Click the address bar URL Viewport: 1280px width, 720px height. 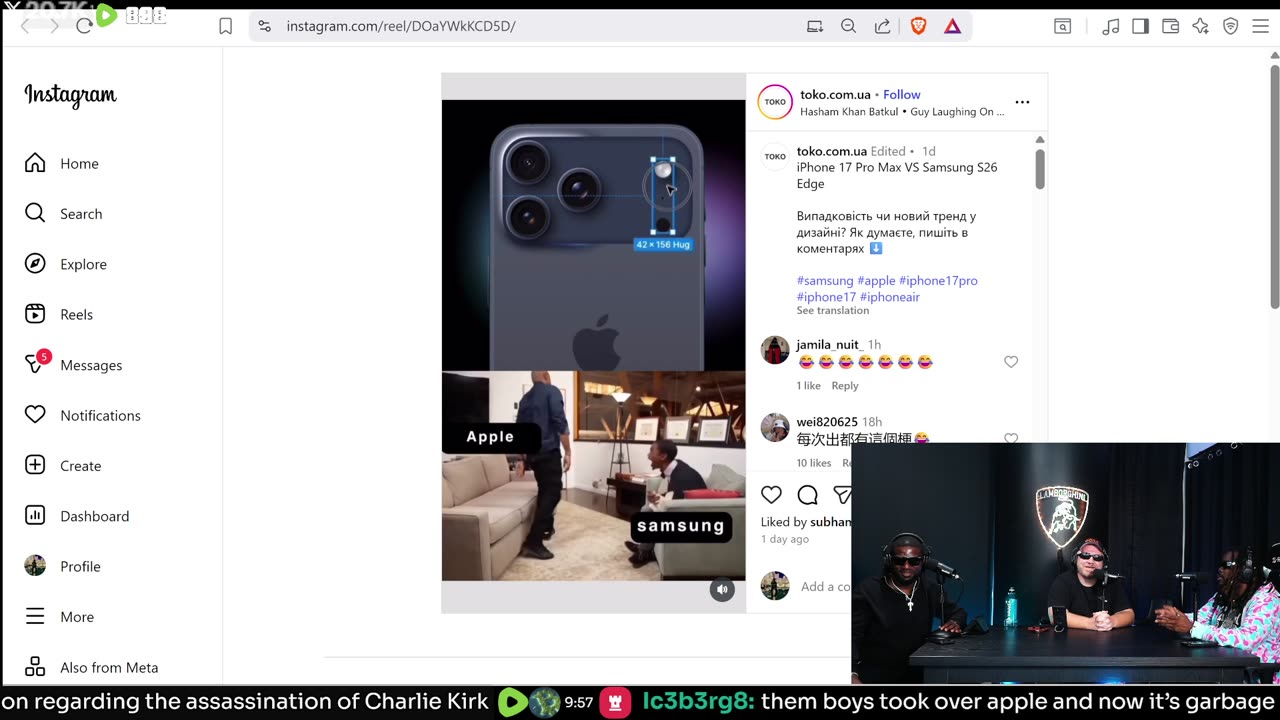[401, 26]
